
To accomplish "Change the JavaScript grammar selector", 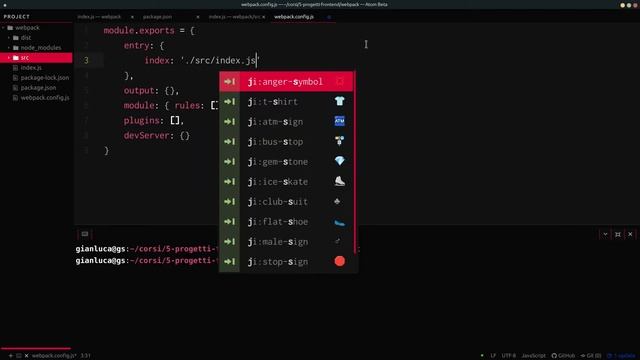I will coord(533,356).
